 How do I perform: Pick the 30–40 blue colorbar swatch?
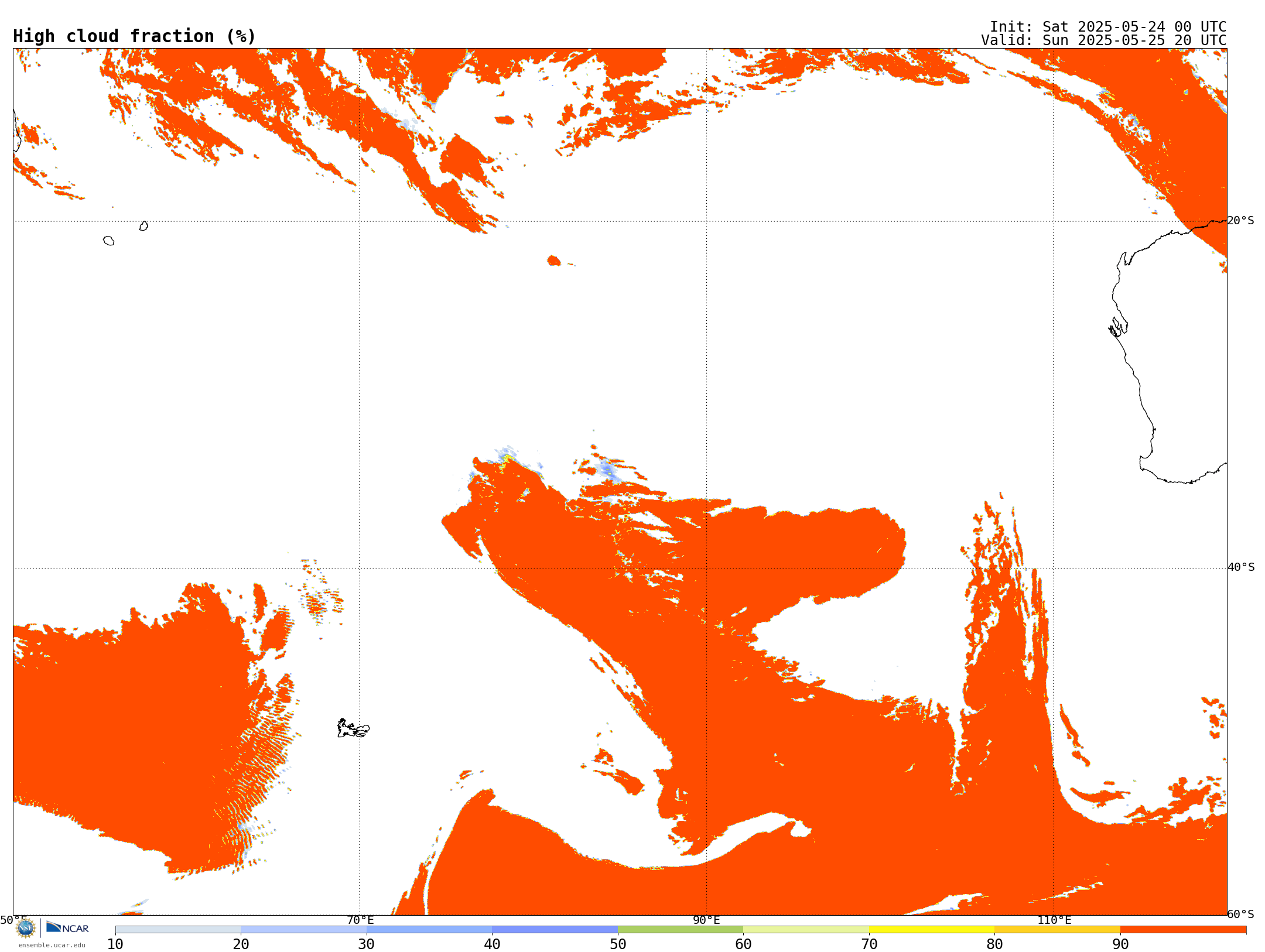429,929
